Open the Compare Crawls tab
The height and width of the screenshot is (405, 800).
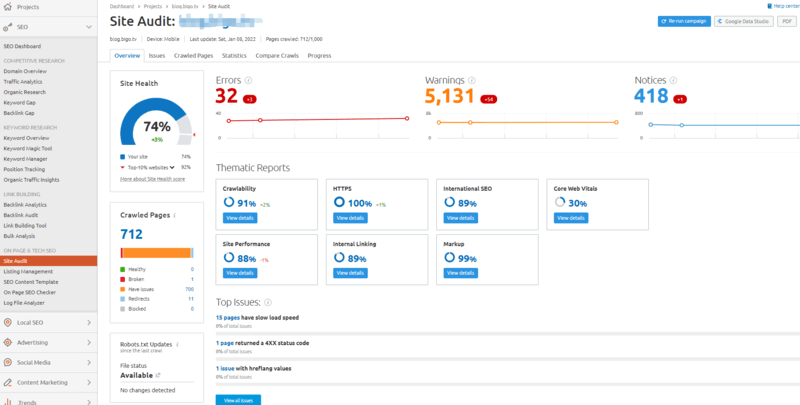277,56
